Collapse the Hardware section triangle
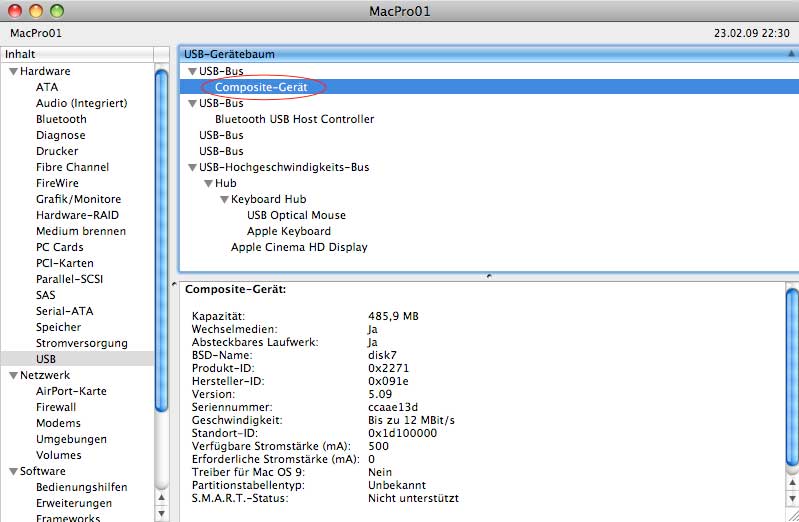799x522 pixels. pyautogui.click(x=13, y=72)
